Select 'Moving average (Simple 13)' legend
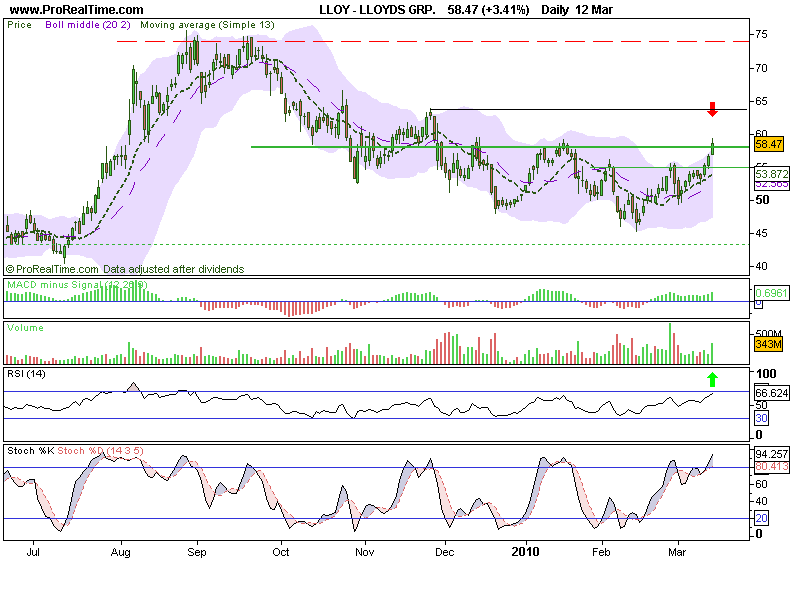The width and height of the screenshot is (800, 600). [x=207, y=25]
